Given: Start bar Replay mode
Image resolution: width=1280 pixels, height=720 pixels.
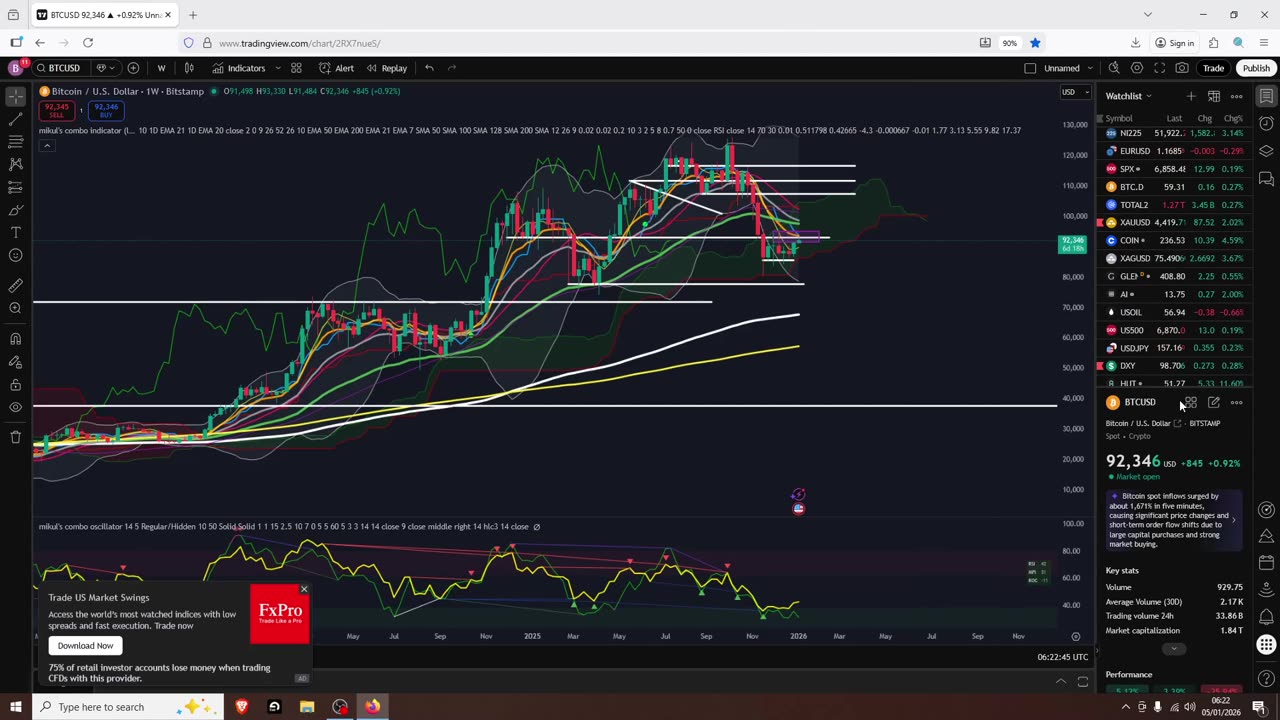Looking at the screenshot, I should tap(386, 68).
